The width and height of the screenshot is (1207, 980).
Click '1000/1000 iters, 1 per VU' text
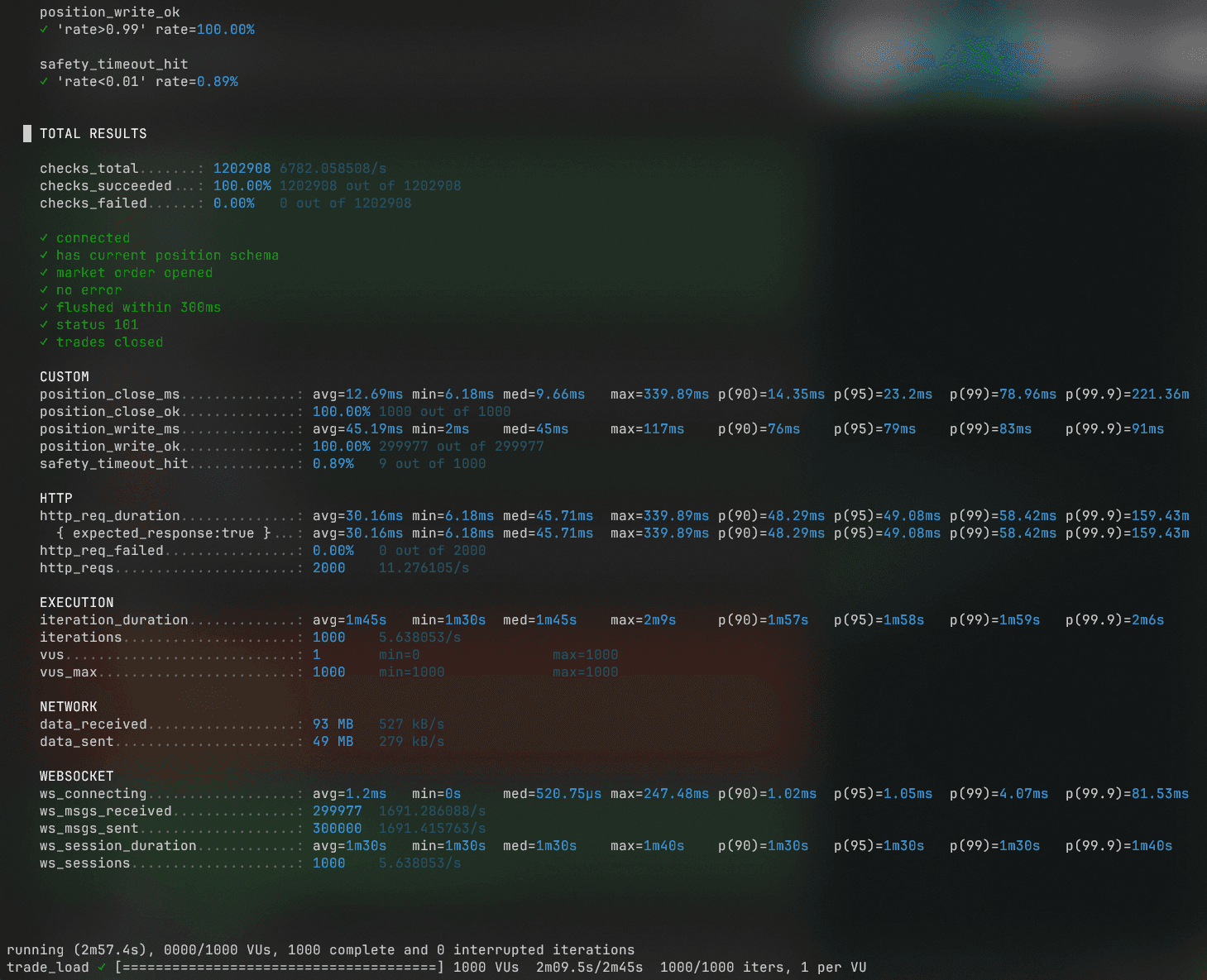coord(764,968)
